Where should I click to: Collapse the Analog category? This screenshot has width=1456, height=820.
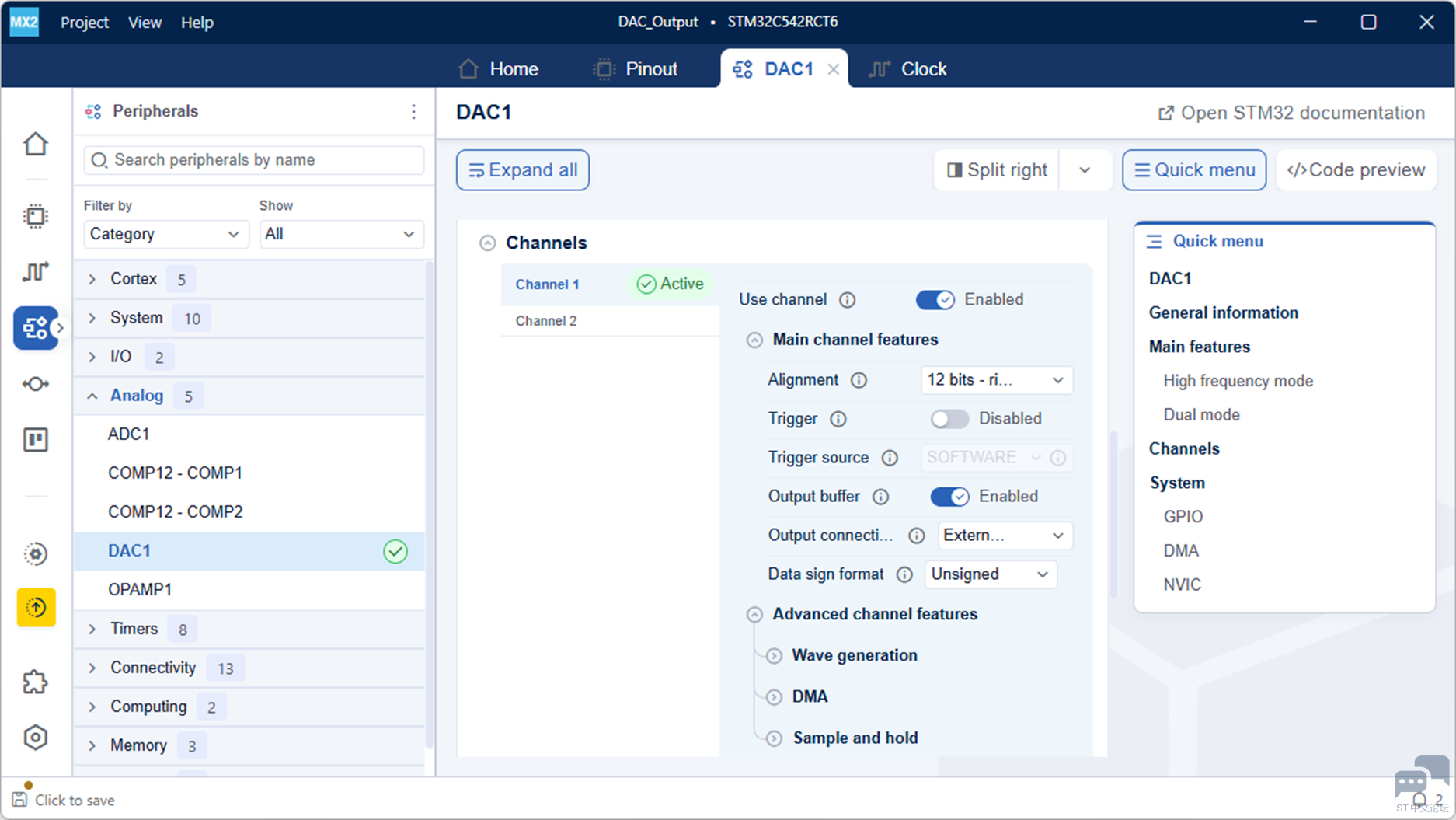[92, 396]
